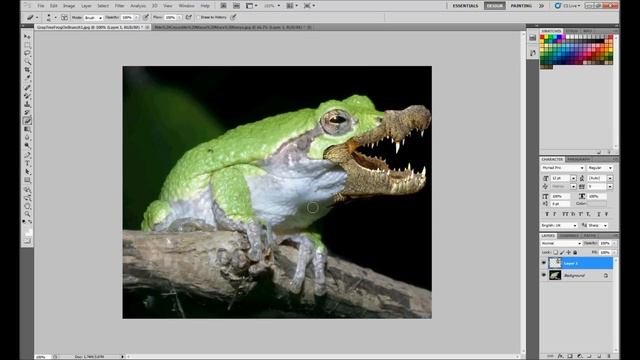Open anti-aliasing Sharp dropdown
The height and width of the screenshot is (360, 640).
pos(598,225)
